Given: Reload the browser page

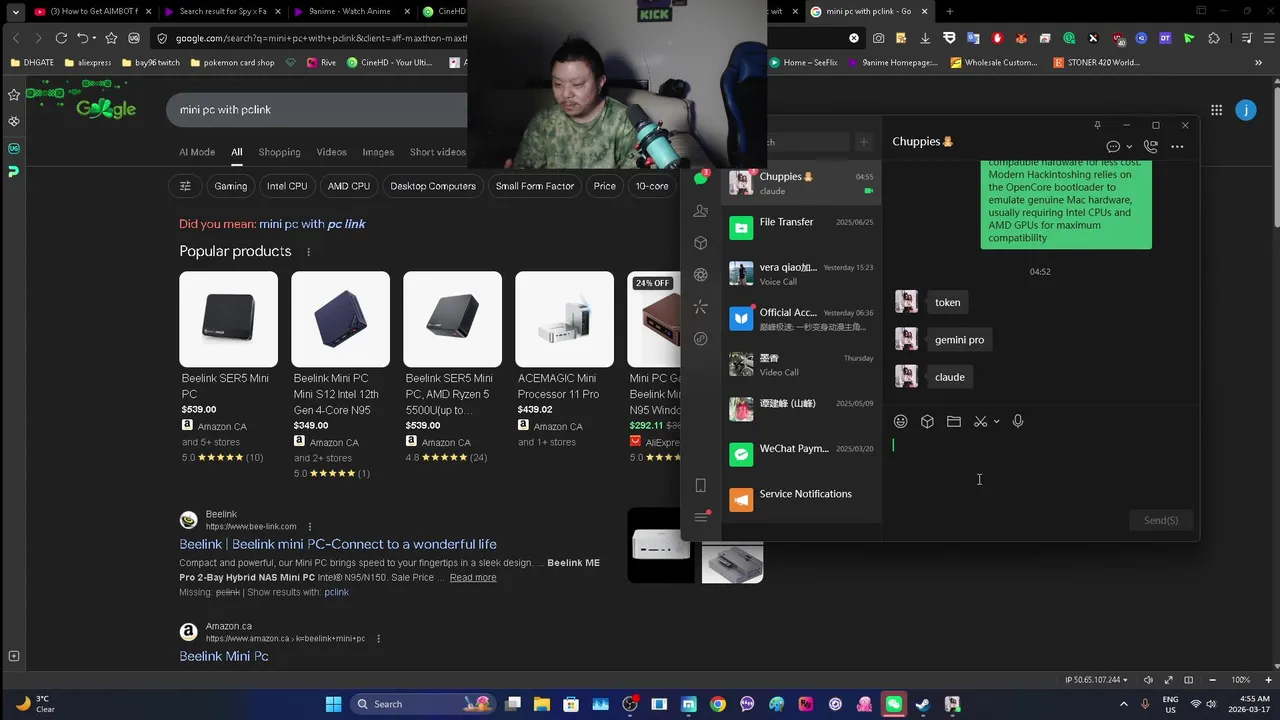Looking at the screenshot, I should click(x=61, y=38).
